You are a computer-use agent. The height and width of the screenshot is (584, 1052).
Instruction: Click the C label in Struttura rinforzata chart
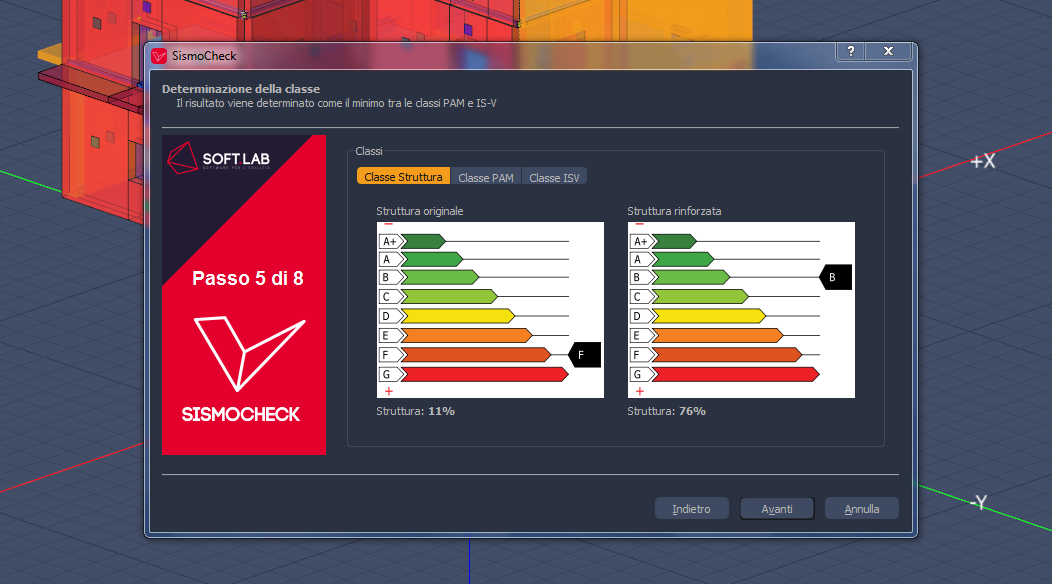click(x=639, y=297)
